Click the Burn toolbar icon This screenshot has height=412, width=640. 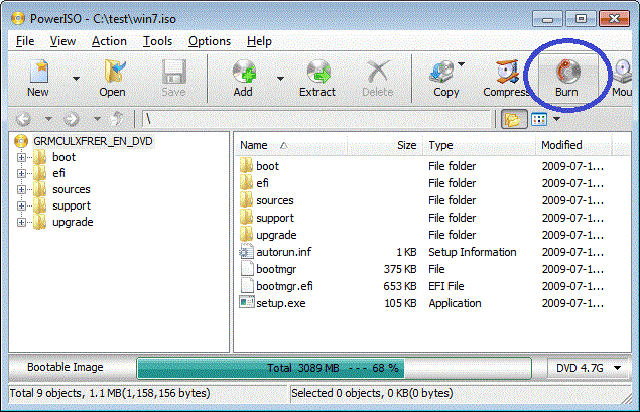[567, 78]
